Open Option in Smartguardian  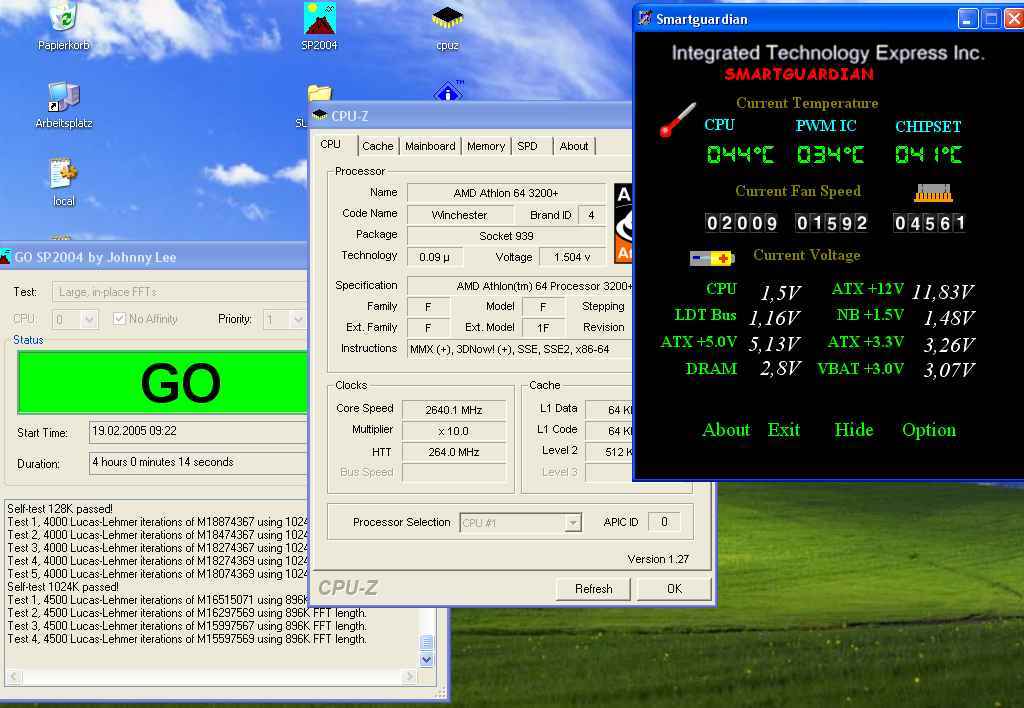[x=929, y=430]
